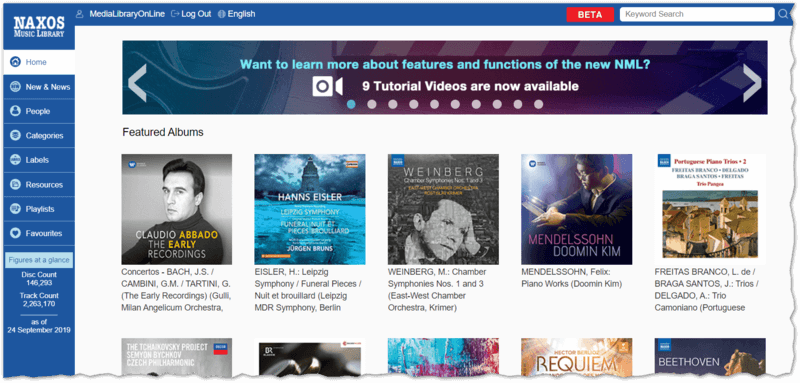Go to the previous banner slide arrow
The height and width of the screenshot is (383, 800).
click(137, 83)
